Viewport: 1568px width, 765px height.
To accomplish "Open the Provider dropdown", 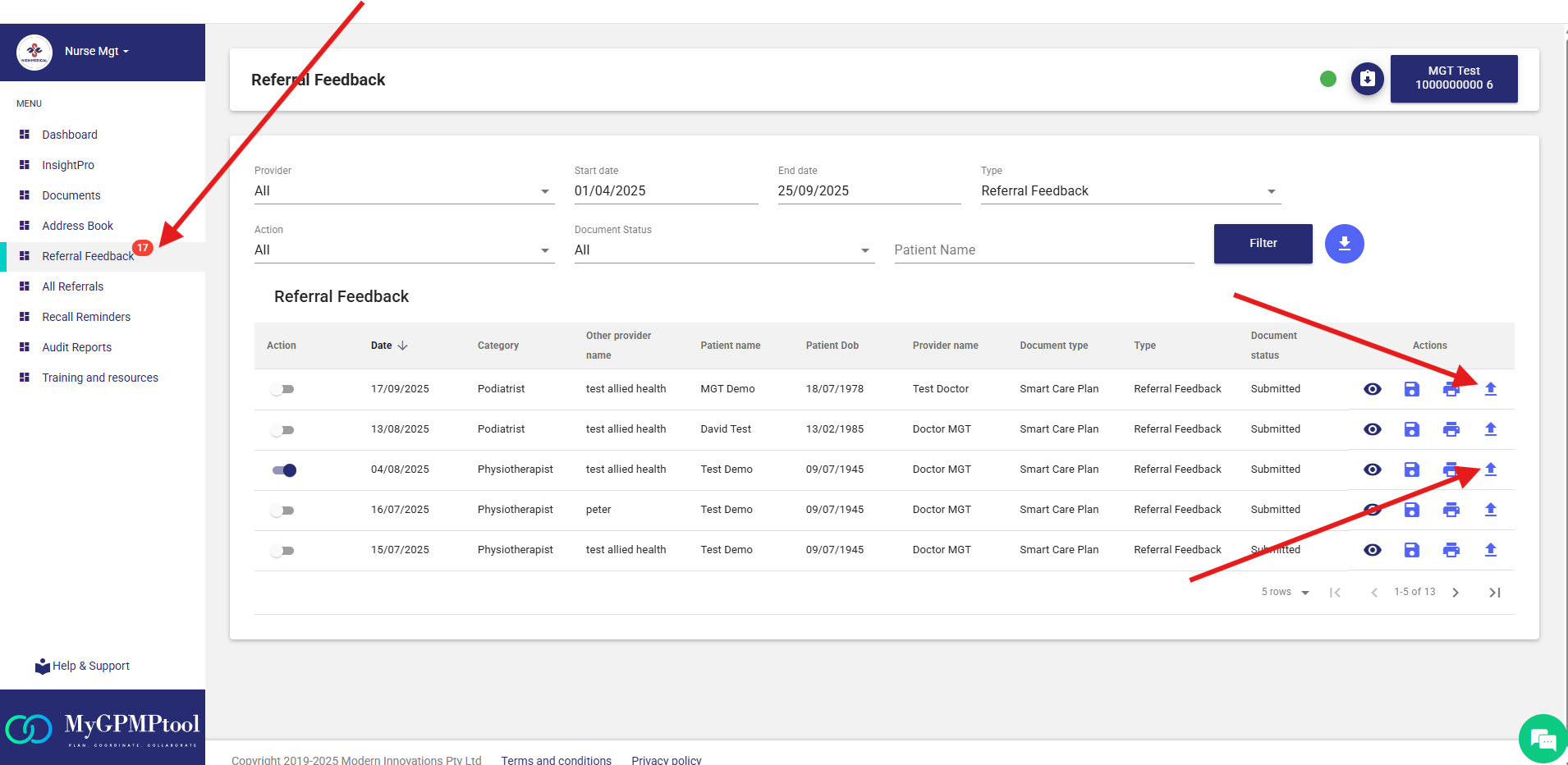I will pyautogui.click(x=403, y=191).
